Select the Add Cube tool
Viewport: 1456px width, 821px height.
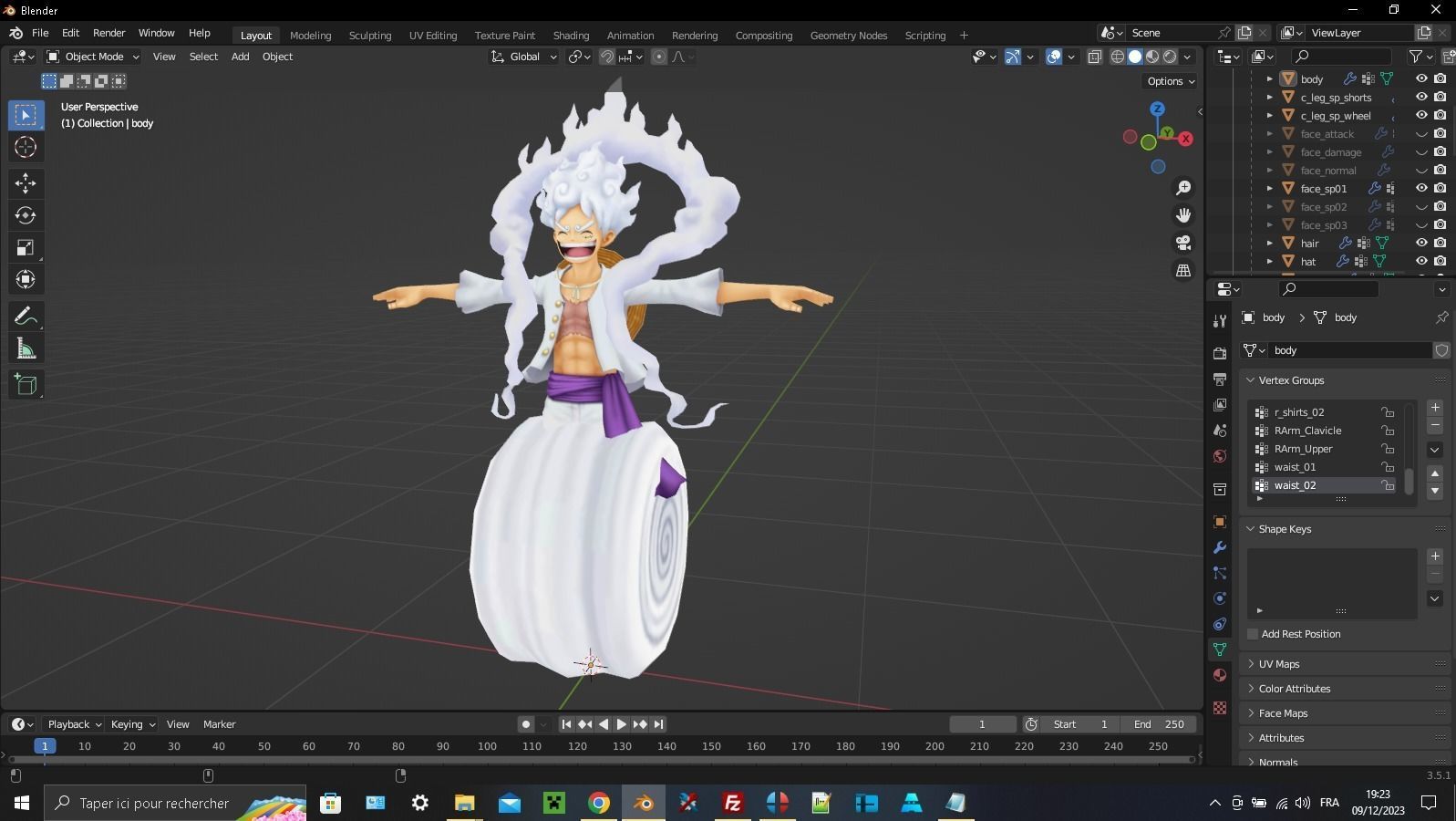coord(26,385)
